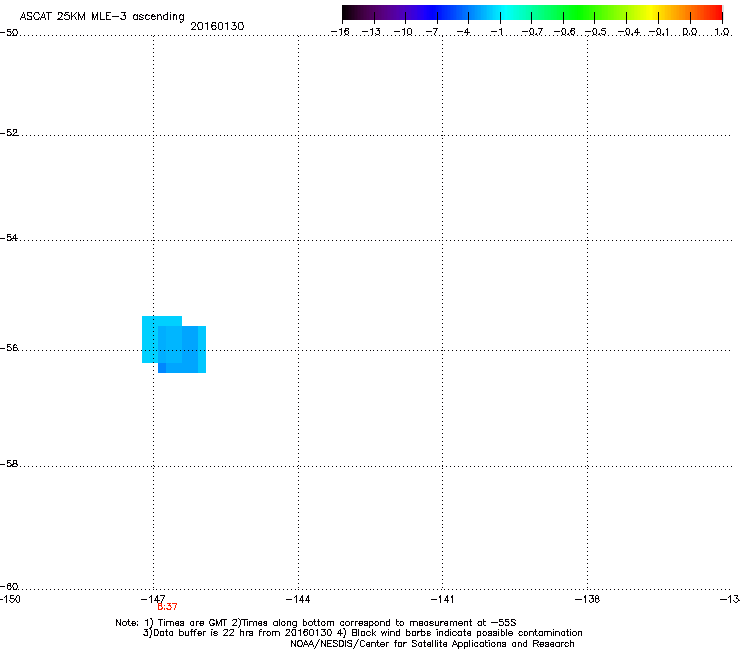The height and width of the screenshot is (650, 740).
Task: Click the red time stamp 8:37
Action: click(167, 607)
